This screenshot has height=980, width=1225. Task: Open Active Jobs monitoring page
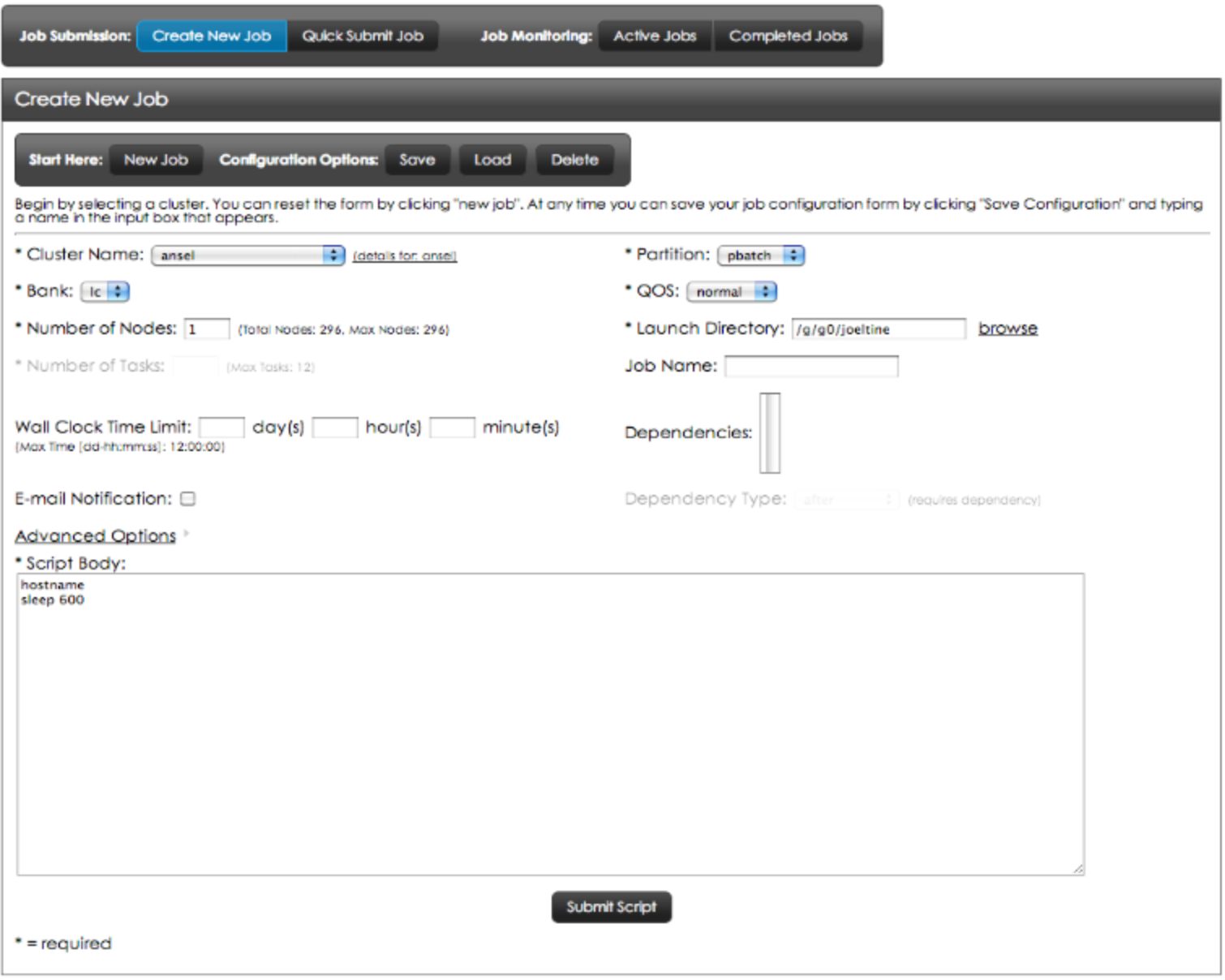(x=654, y=37)
